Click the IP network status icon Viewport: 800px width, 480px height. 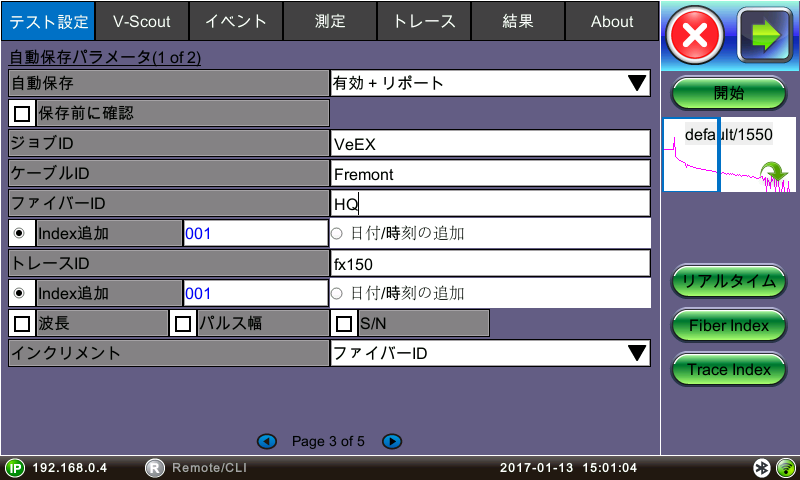[15, 468]
